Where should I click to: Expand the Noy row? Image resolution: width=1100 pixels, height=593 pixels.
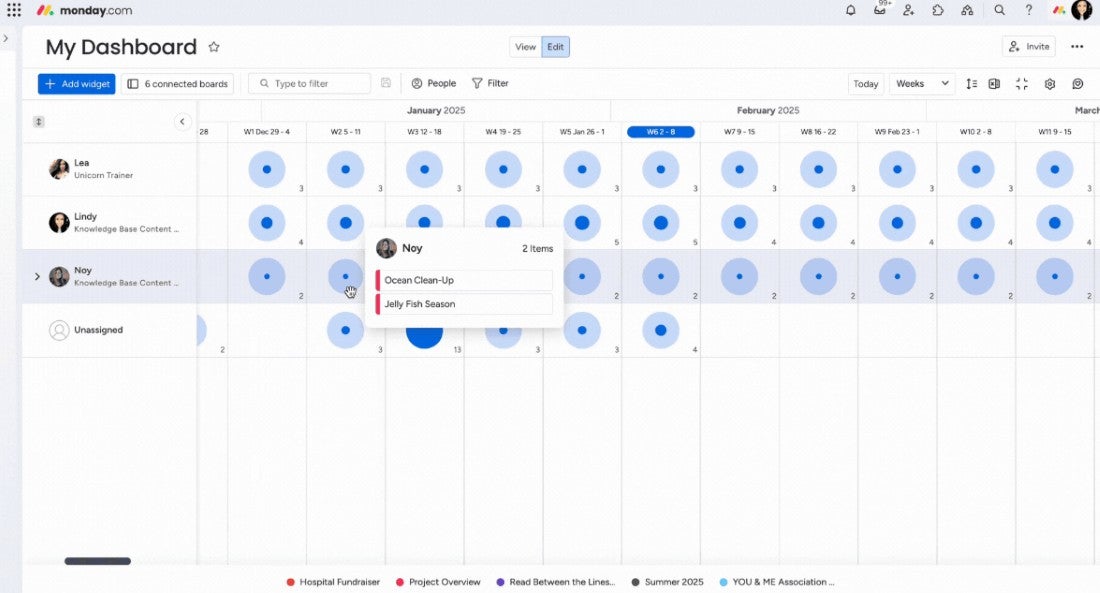[x=38, y=276]
